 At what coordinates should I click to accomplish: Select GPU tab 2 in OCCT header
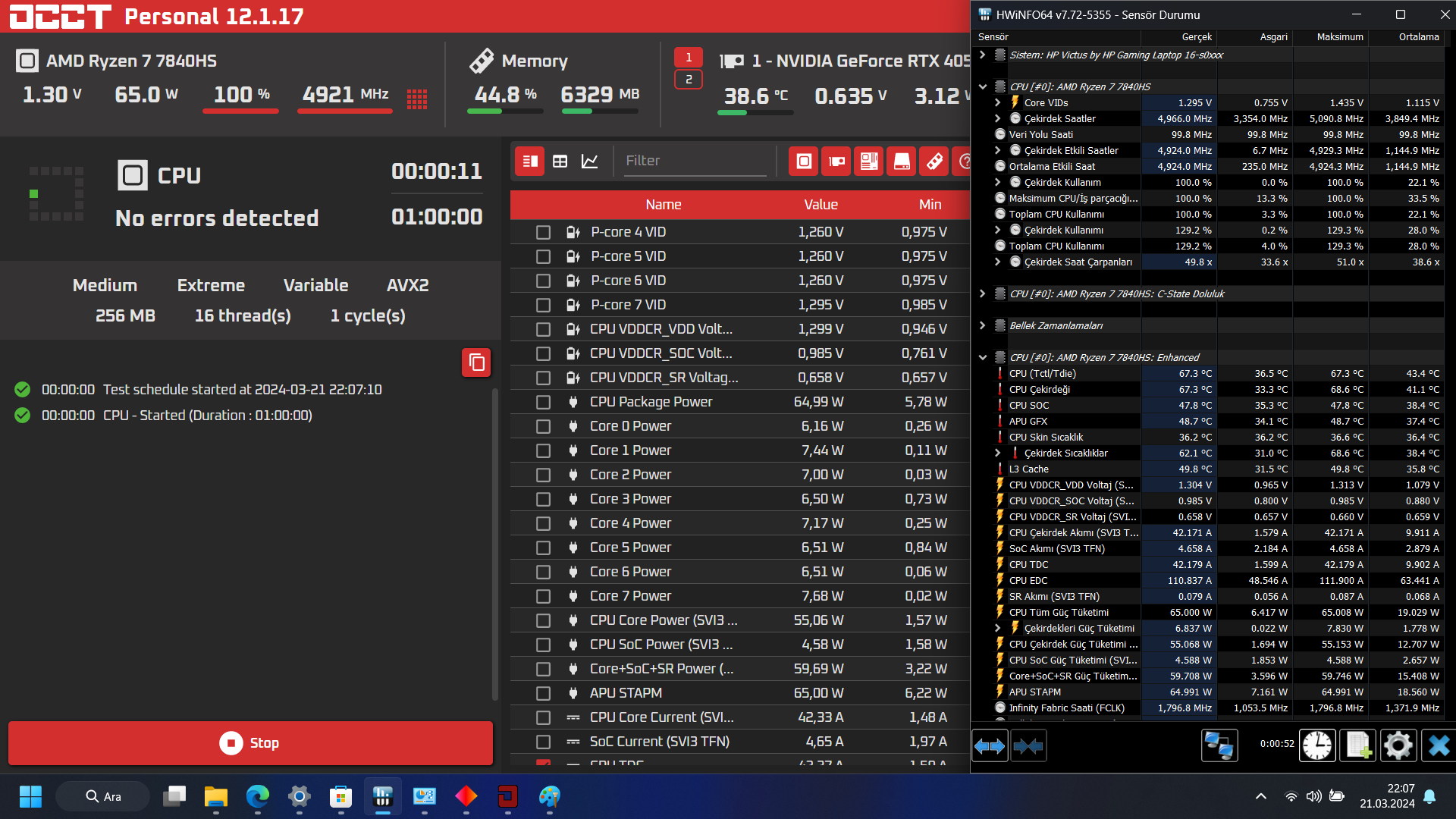(x=689, y=79)
